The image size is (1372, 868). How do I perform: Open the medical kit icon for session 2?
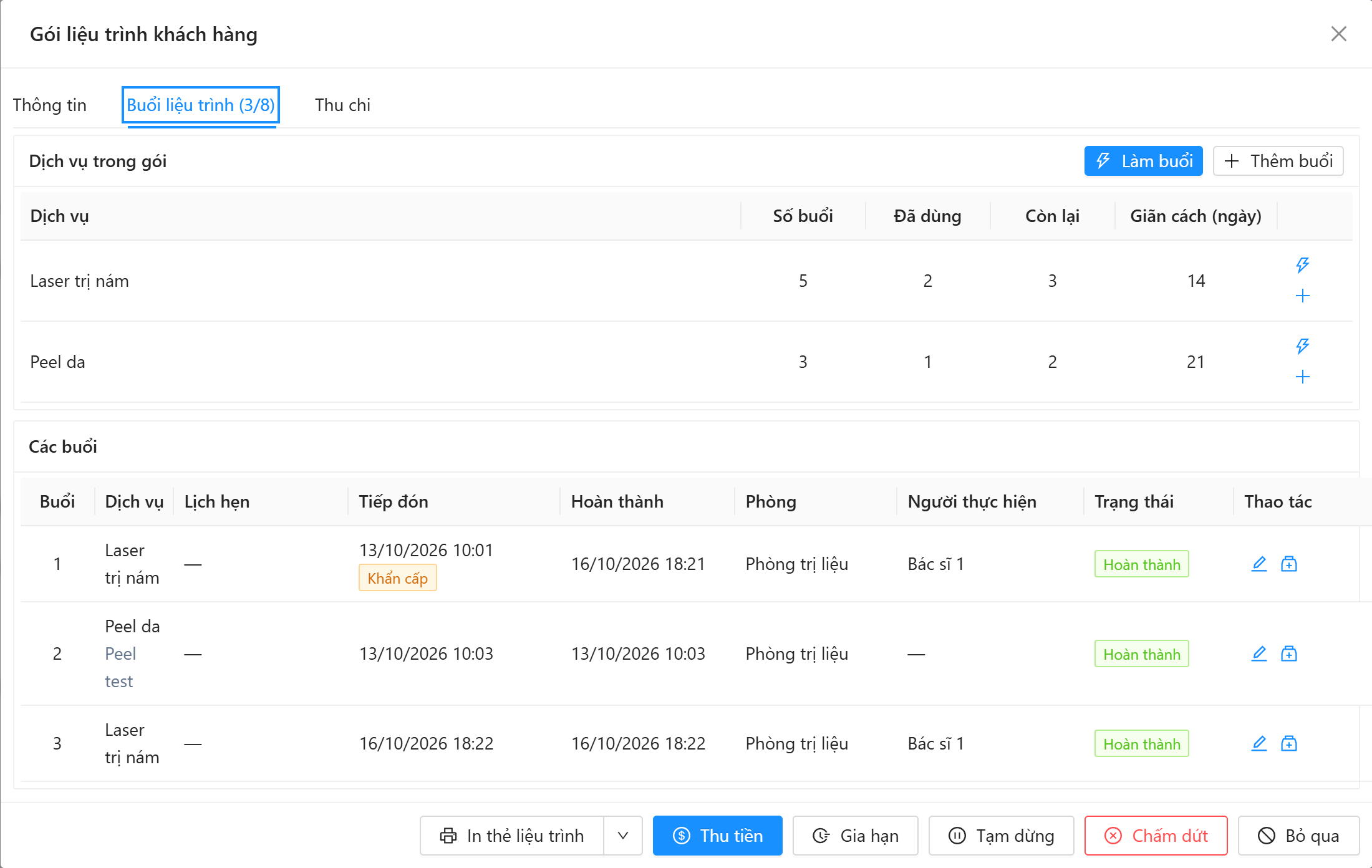click(x=1289, y=653)
